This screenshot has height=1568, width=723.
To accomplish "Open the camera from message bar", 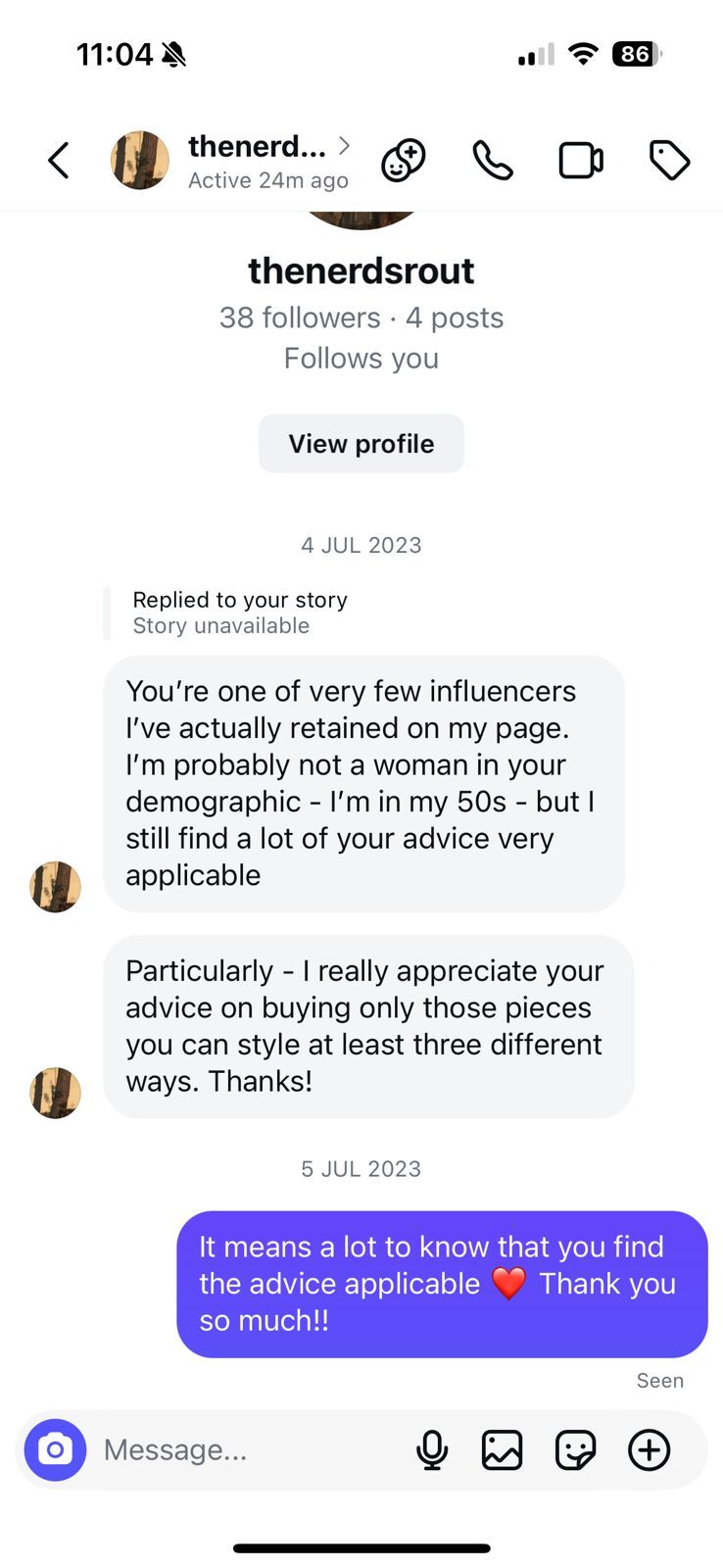I will 56,1449.
